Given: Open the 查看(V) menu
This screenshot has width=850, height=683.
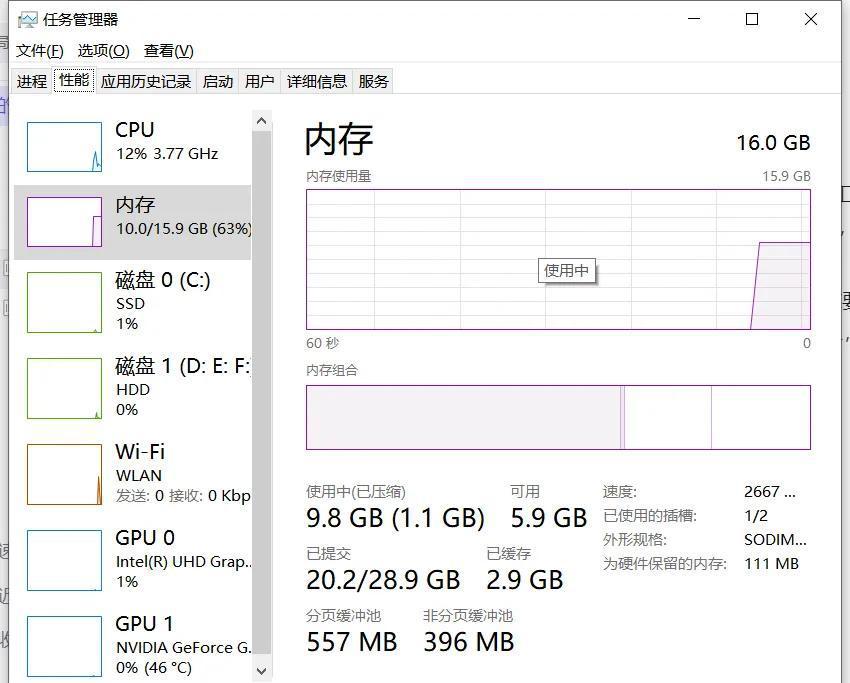Looking at the screenshot, I should point(169,51).
